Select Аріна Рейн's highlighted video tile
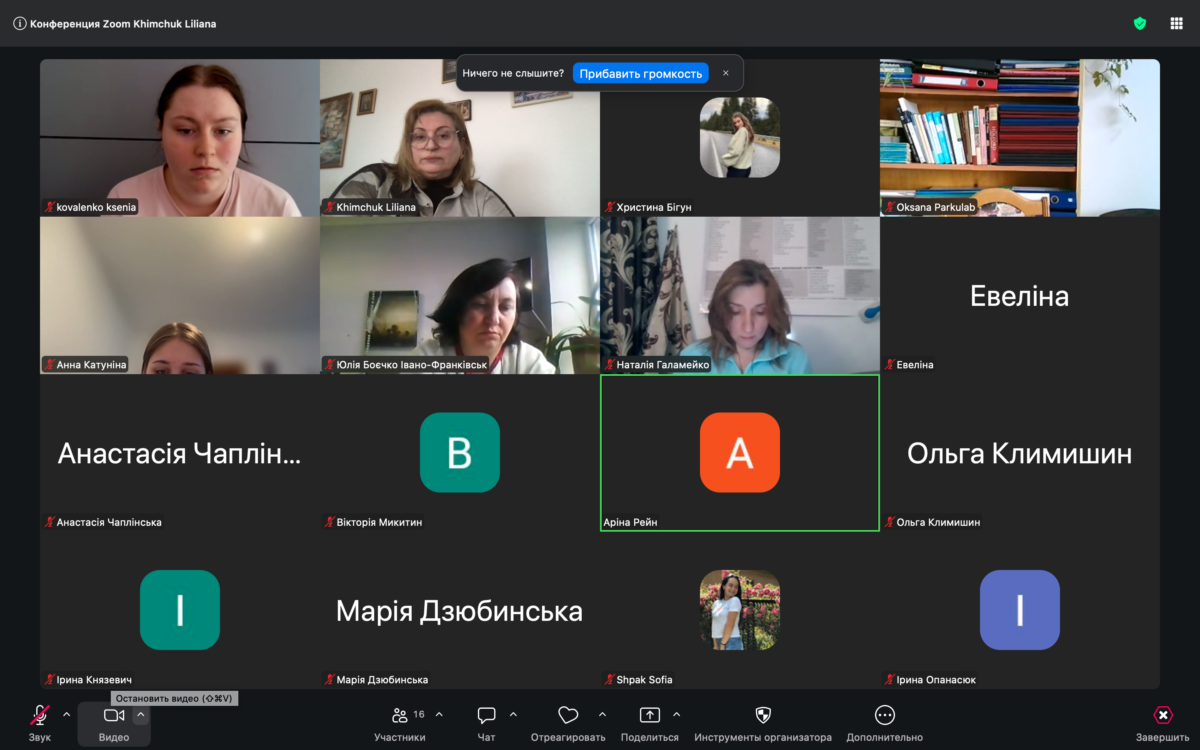The width and height of the screenshot is (1200, 750). 739,453
